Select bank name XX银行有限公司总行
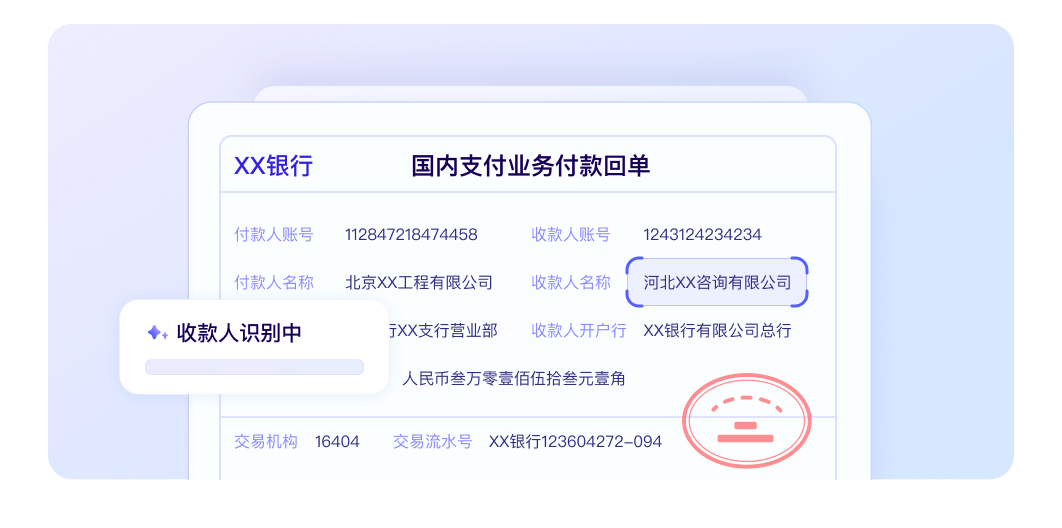The width and height of the screenshot is (1062, 528). tap(717, 330)
